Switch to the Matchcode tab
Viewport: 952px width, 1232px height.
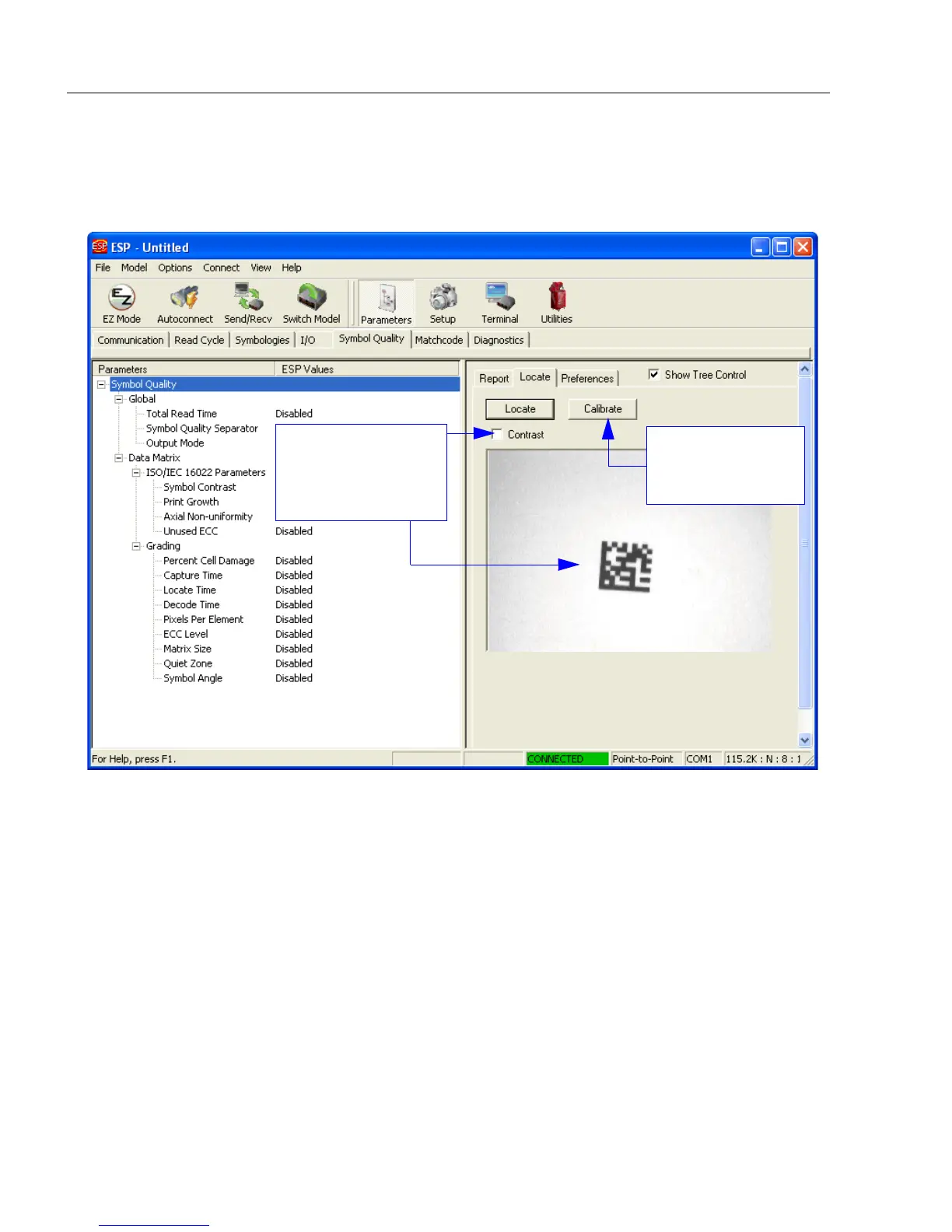(x=439, y=340)
